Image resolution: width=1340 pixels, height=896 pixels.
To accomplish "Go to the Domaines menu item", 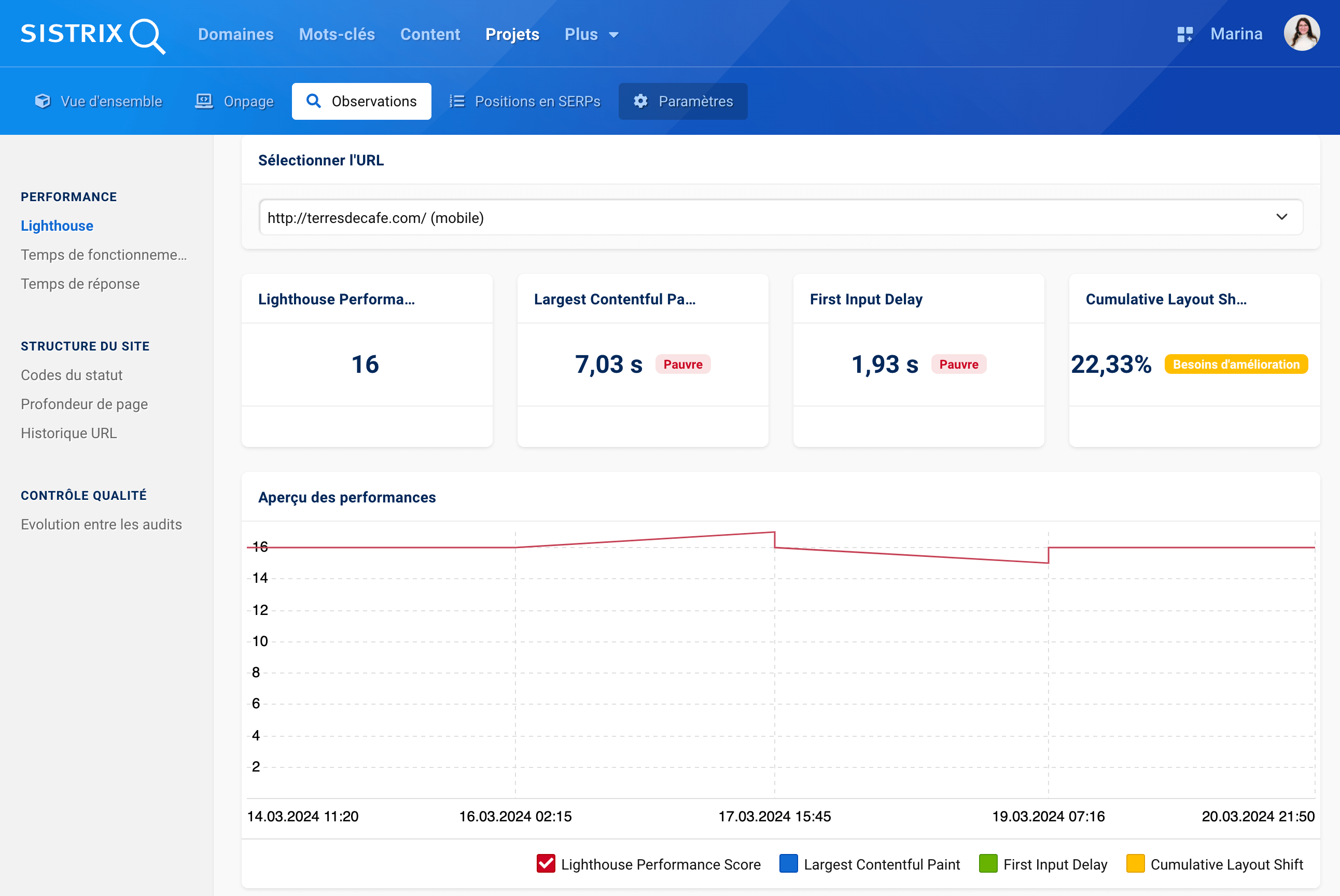I will pyautogui.click(x=235, y=34).
